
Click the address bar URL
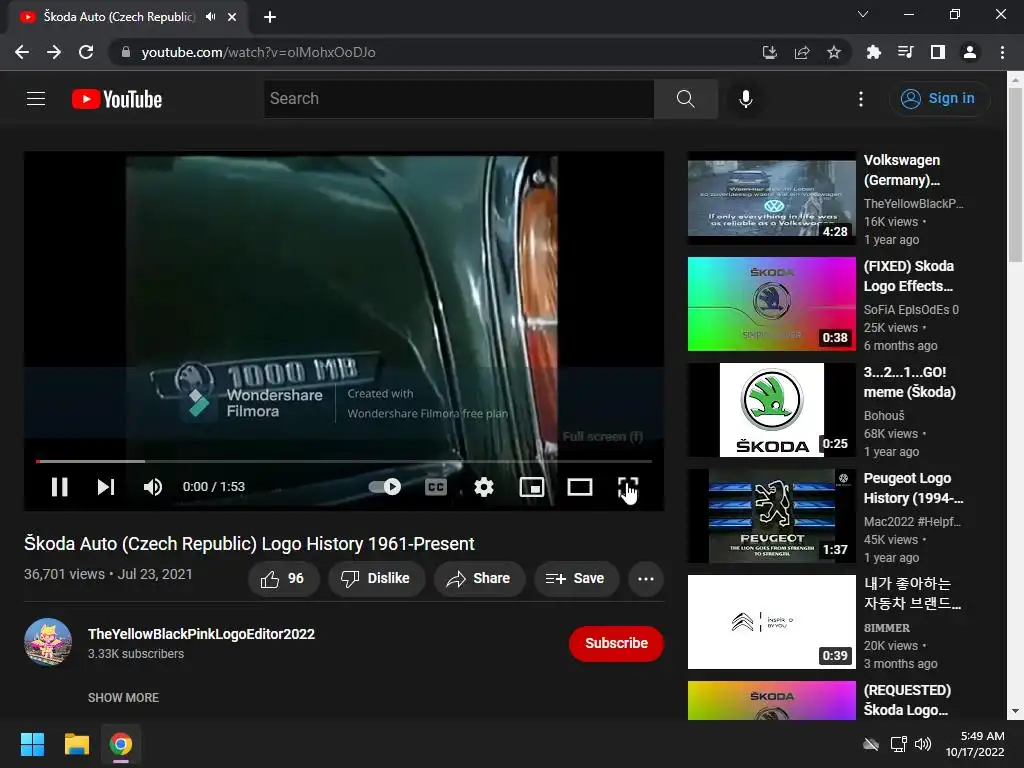[x=258, y=52]
